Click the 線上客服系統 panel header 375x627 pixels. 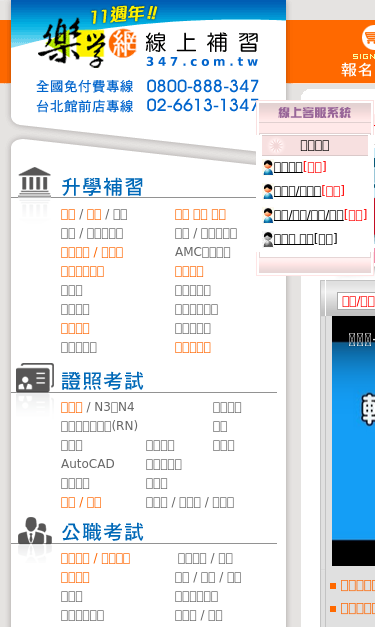pos(315,113)
